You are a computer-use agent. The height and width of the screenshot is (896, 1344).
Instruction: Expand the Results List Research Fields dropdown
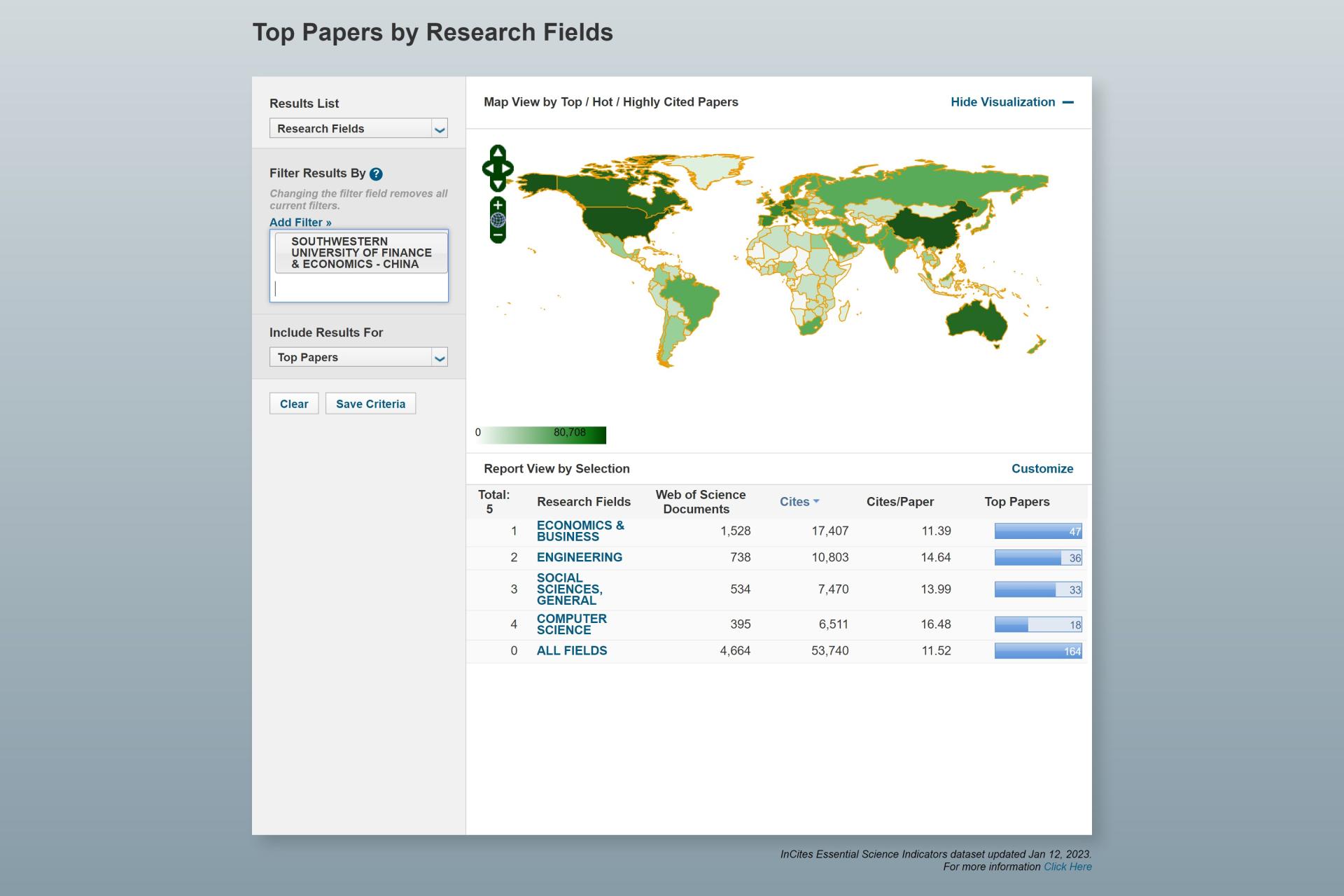coord(439,129)
